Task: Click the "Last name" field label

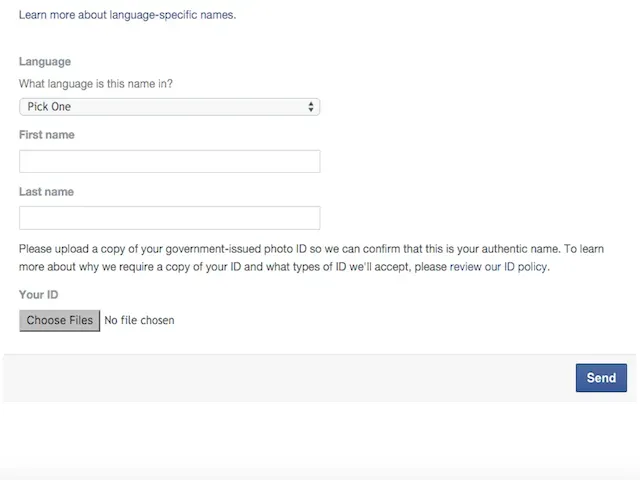Action: (x=46, y=192)
